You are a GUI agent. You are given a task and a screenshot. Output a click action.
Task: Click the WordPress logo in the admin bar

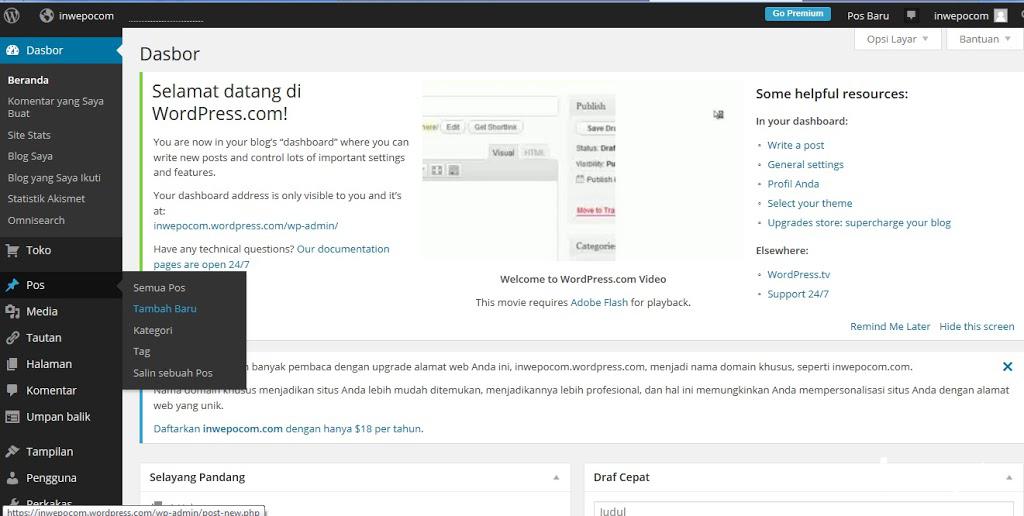tap(12, 15)
